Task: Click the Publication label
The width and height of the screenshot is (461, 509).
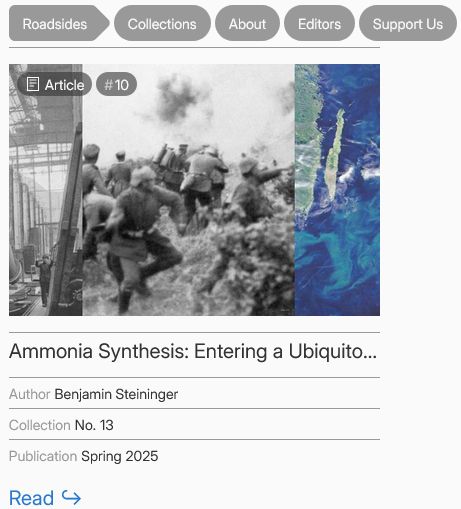Action: pyautogui.click(x=43, y=456)
